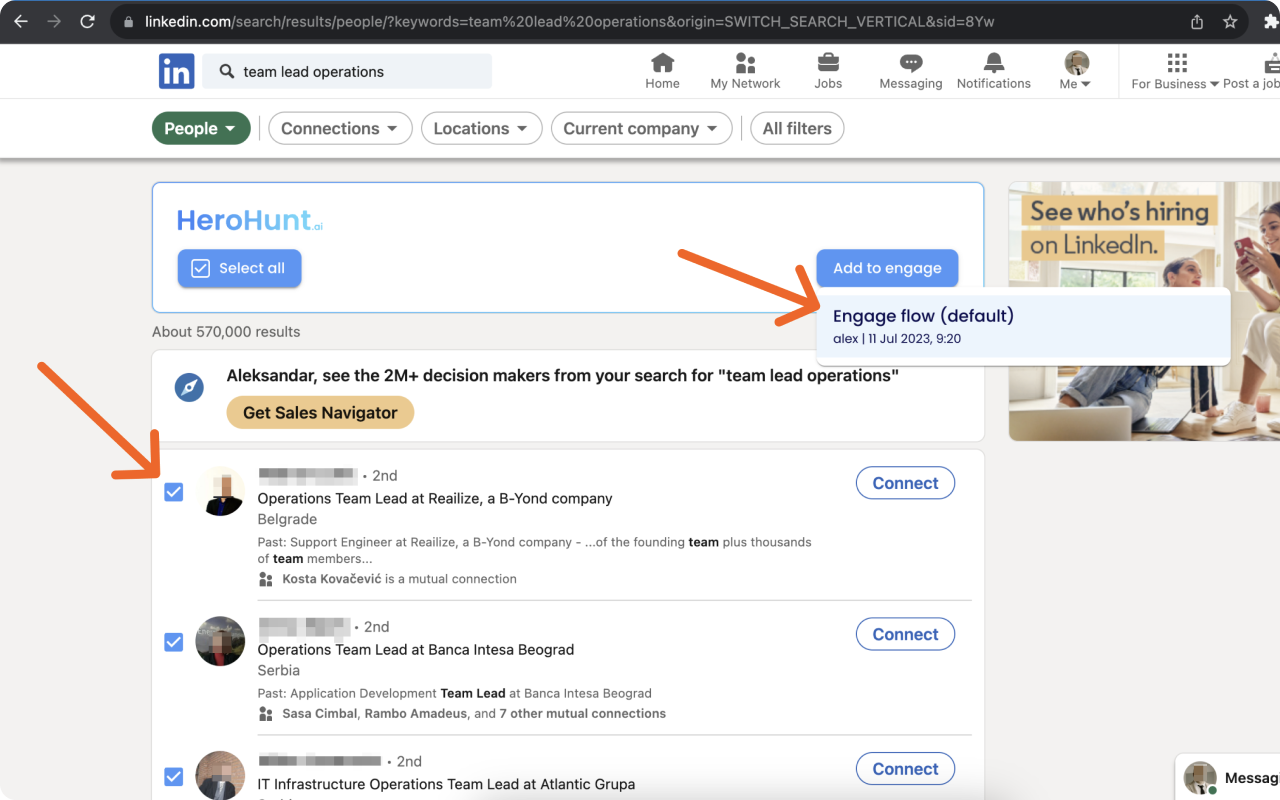Open the Connections filter dropdown
Viewport: 1280px width, 800px height.
coord(340,128)
